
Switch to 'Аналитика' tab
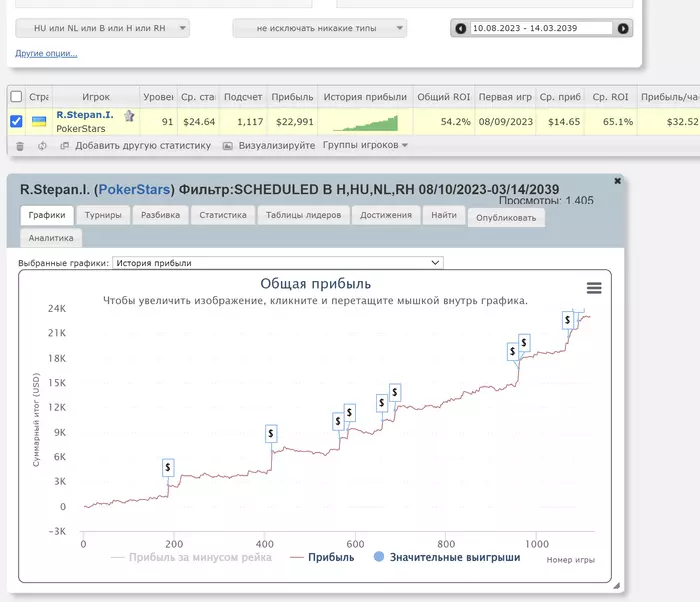coord(51,238)
